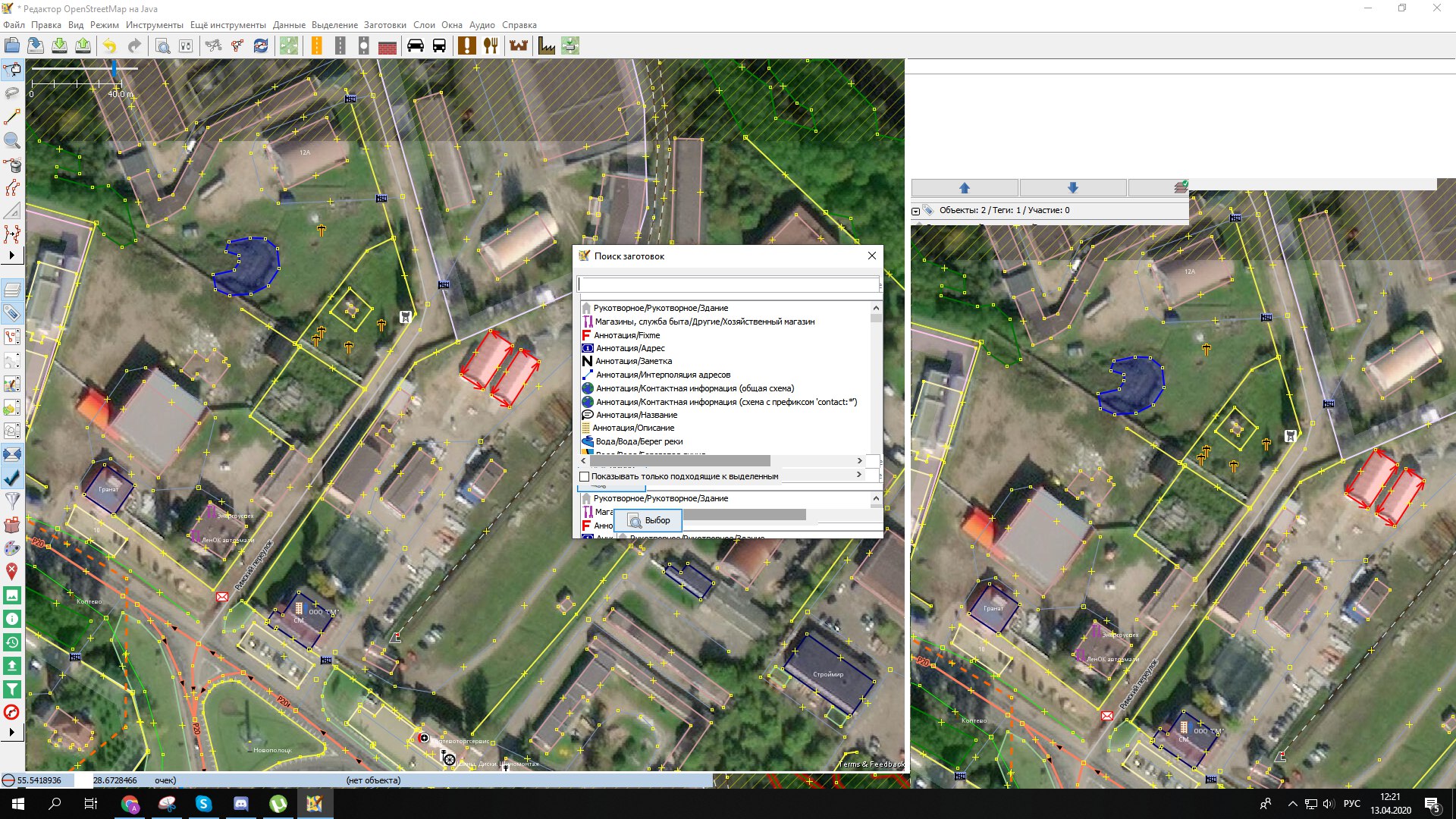The image size is (1456, 819).
Task: Expand more side panels arrow at sidebar bottom
Action: point(12,732)
